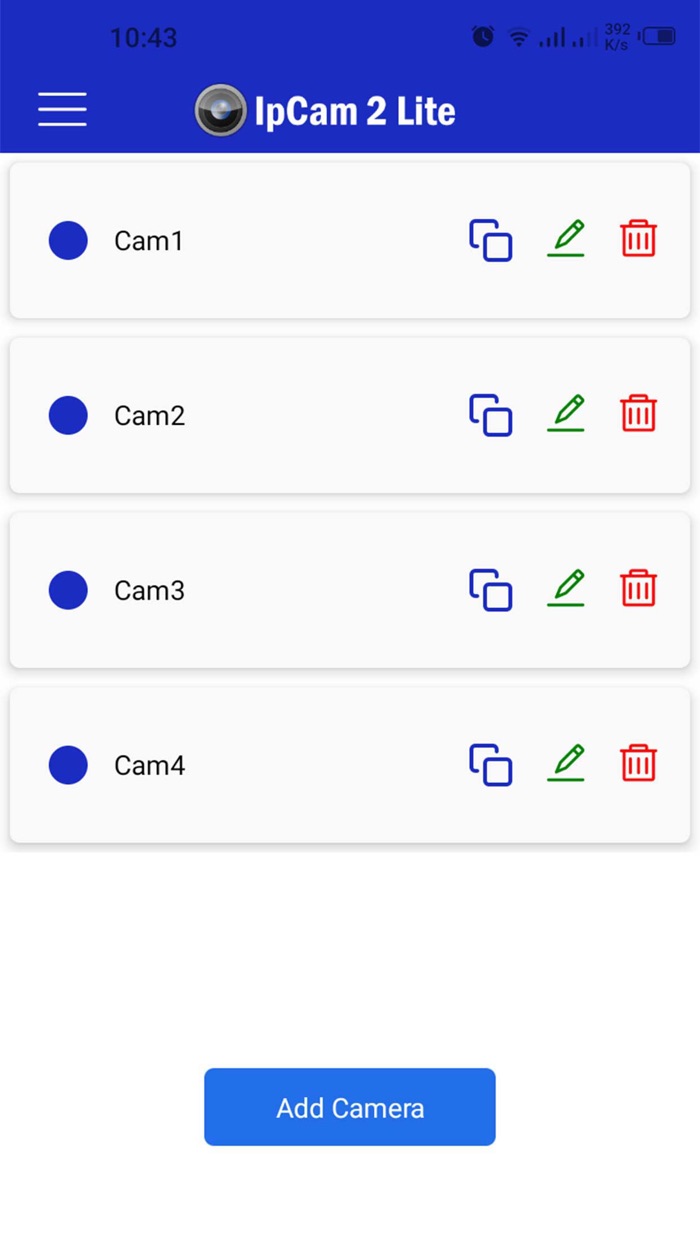Open the duplicate icon for Cam4
700x1244 pixels.
coord(489,765)
